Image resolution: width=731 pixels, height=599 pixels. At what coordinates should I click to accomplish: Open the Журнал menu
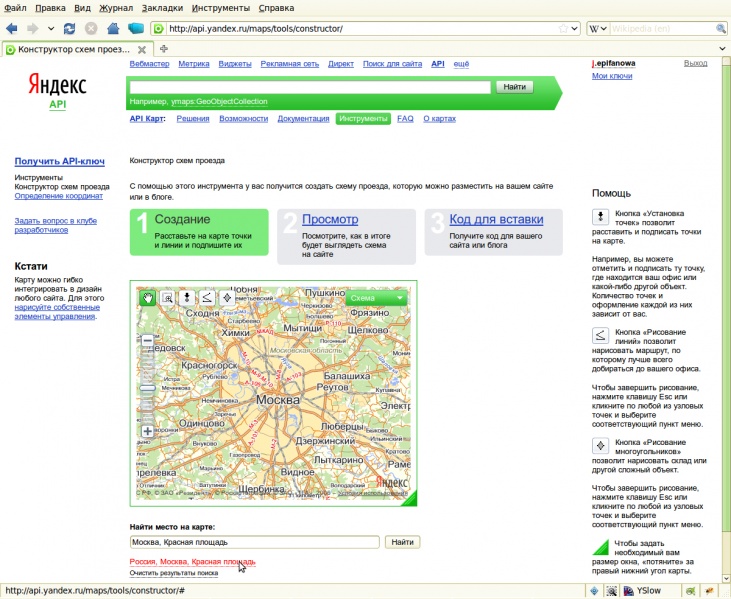(116, 8)
